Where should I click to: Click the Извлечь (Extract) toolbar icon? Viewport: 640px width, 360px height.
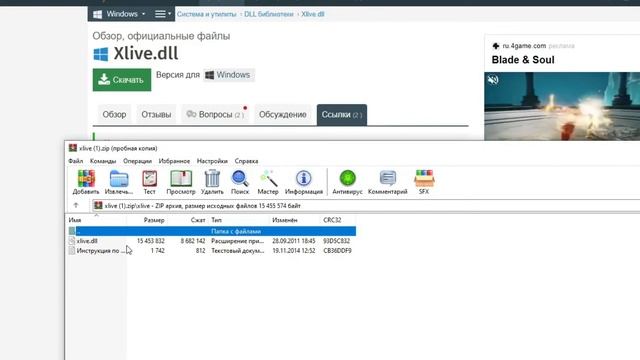[119, 182]
